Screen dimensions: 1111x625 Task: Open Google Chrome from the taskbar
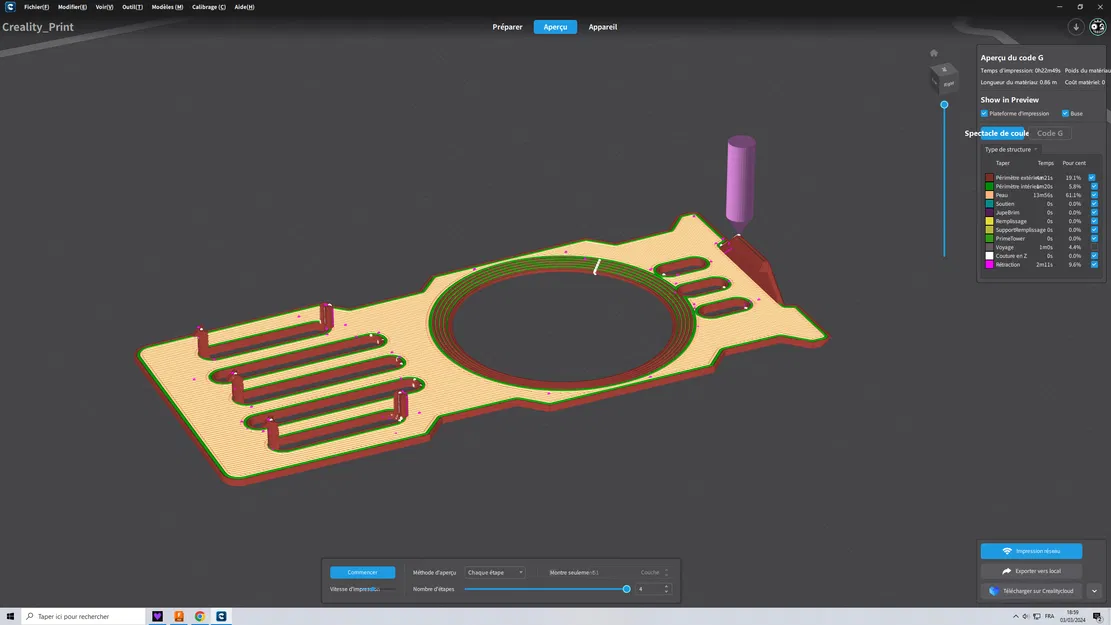199,616
